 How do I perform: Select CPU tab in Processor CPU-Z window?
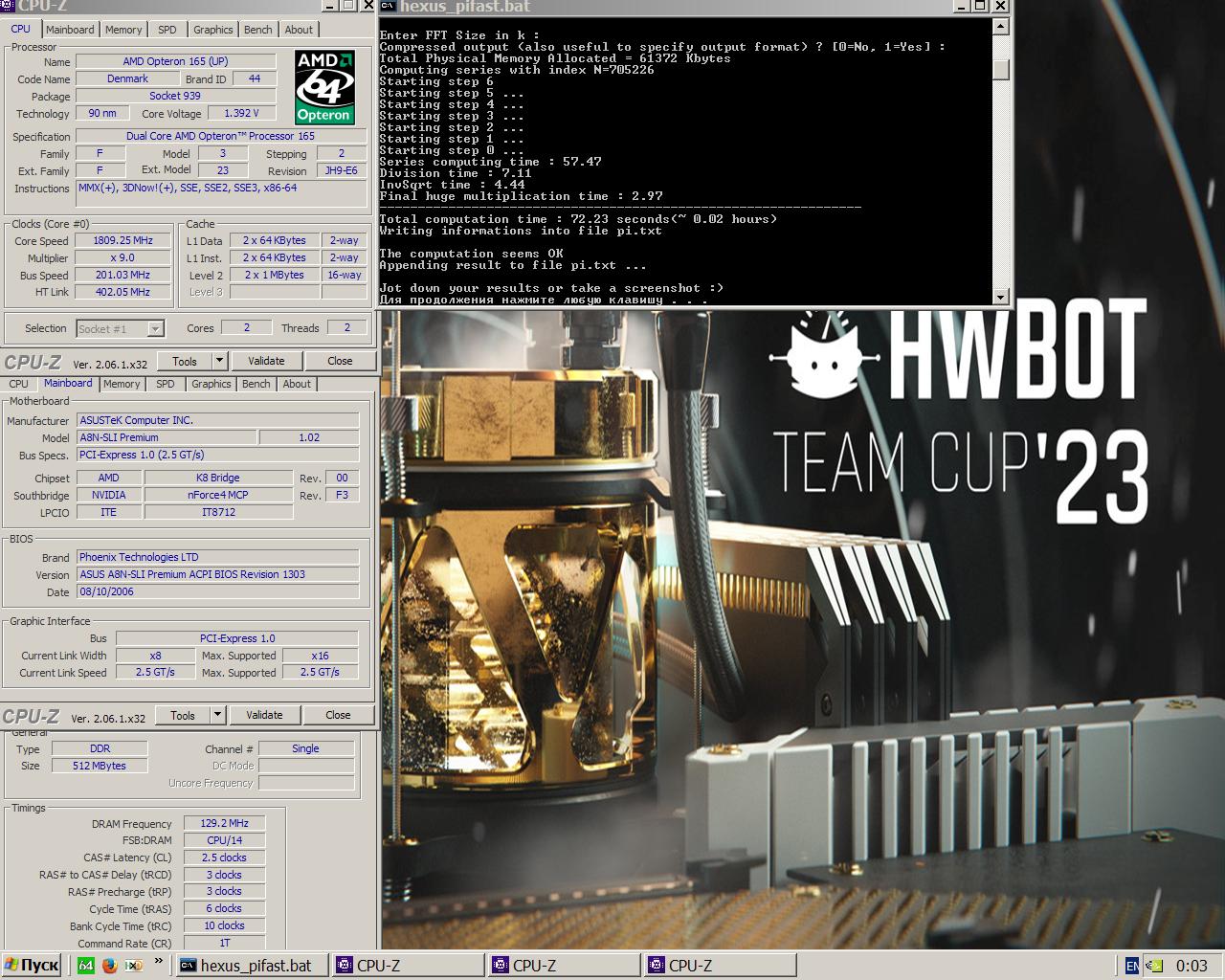click(20, 29)
